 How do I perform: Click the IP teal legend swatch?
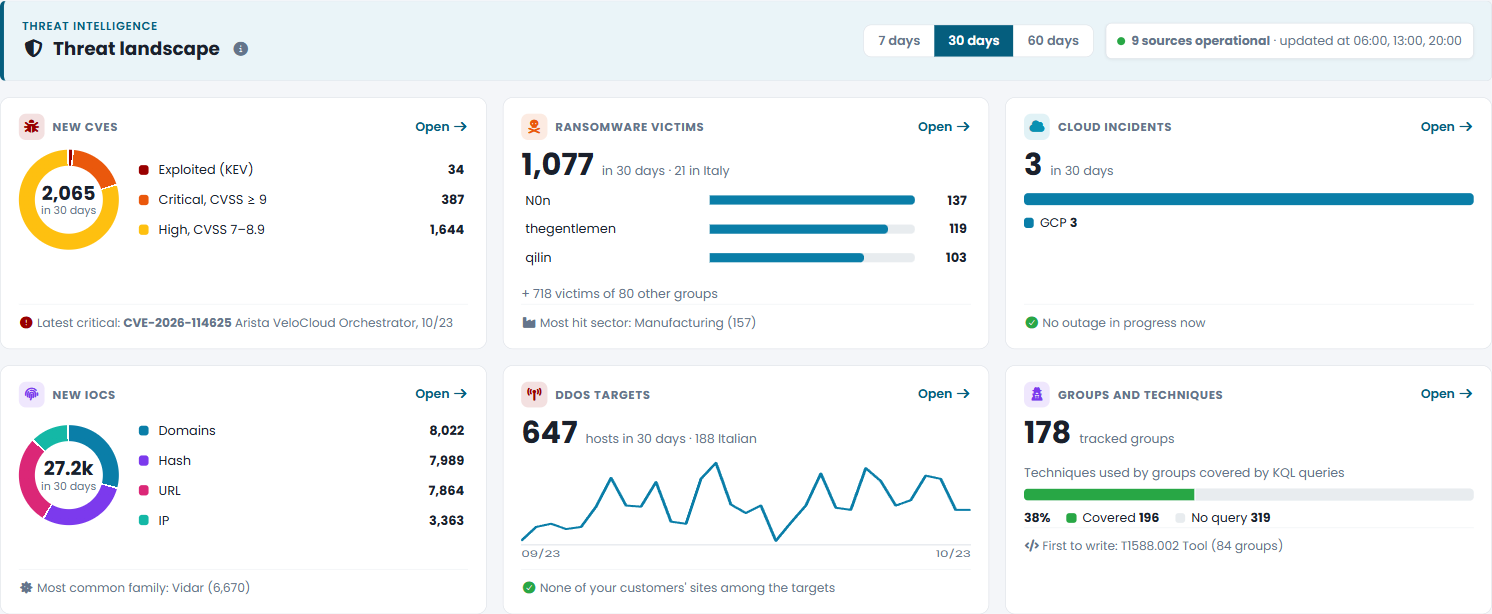pyautogui.click(x=144, y=521)
